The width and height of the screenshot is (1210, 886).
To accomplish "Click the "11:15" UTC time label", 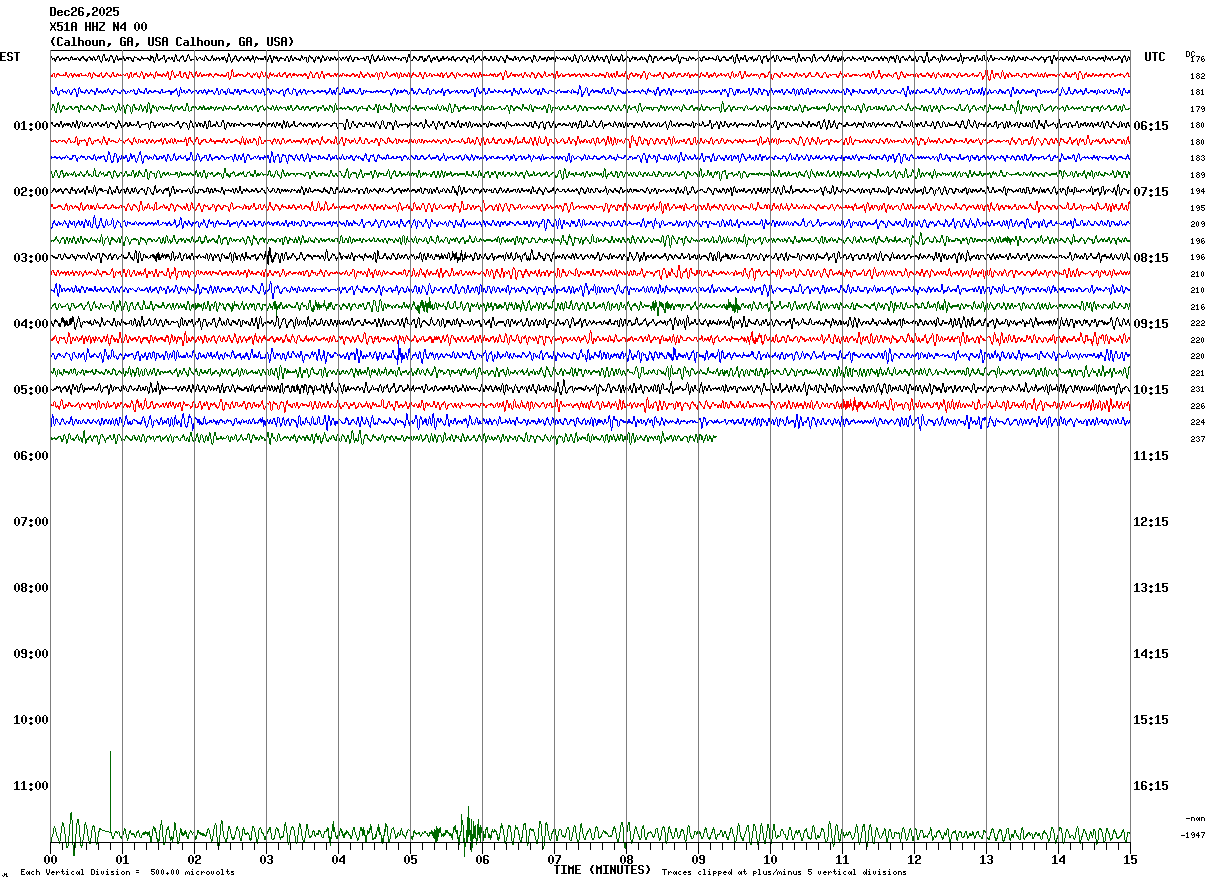I will (1151, 456).
